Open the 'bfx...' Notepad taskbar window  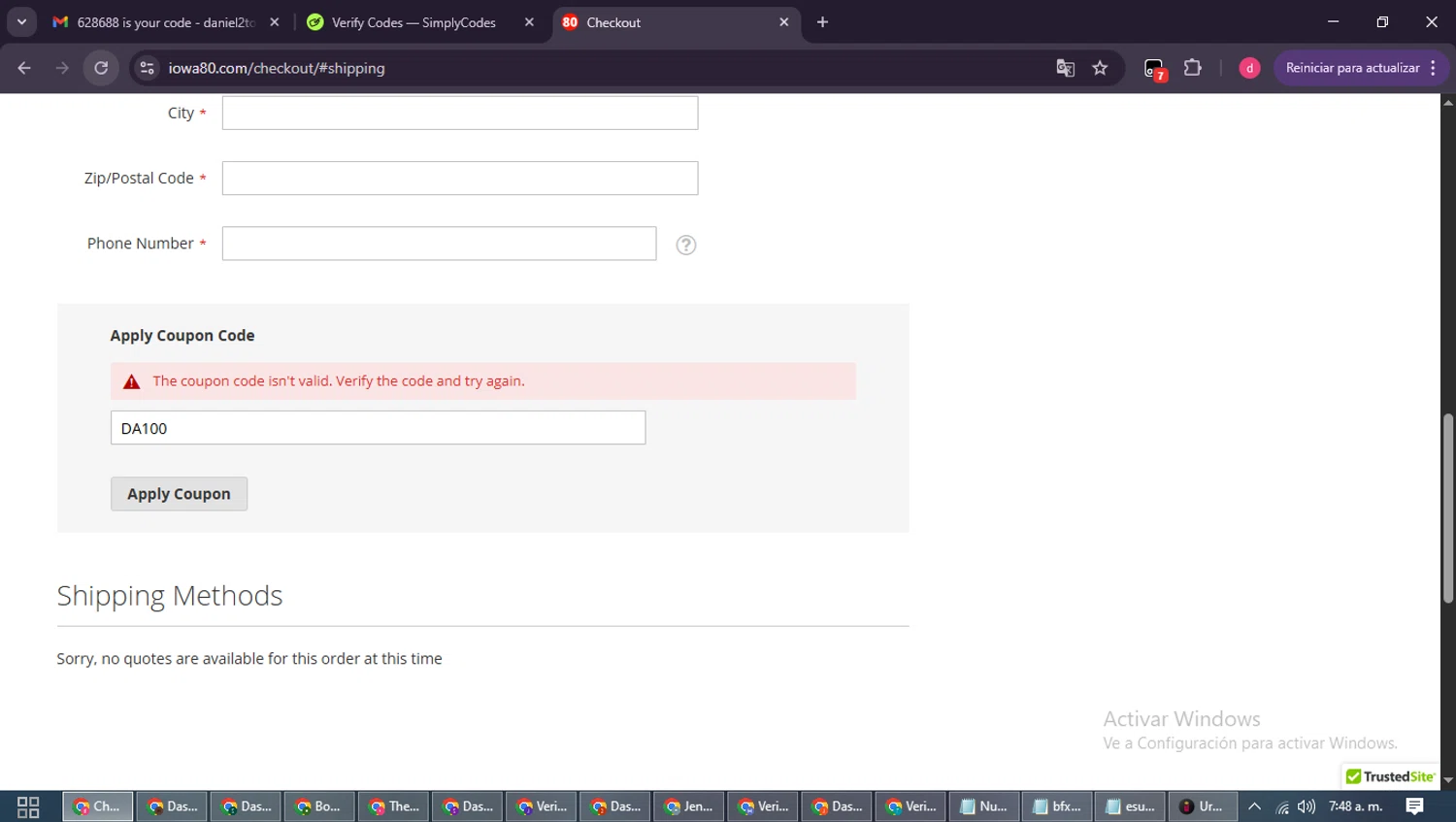tap(1057, 806)
